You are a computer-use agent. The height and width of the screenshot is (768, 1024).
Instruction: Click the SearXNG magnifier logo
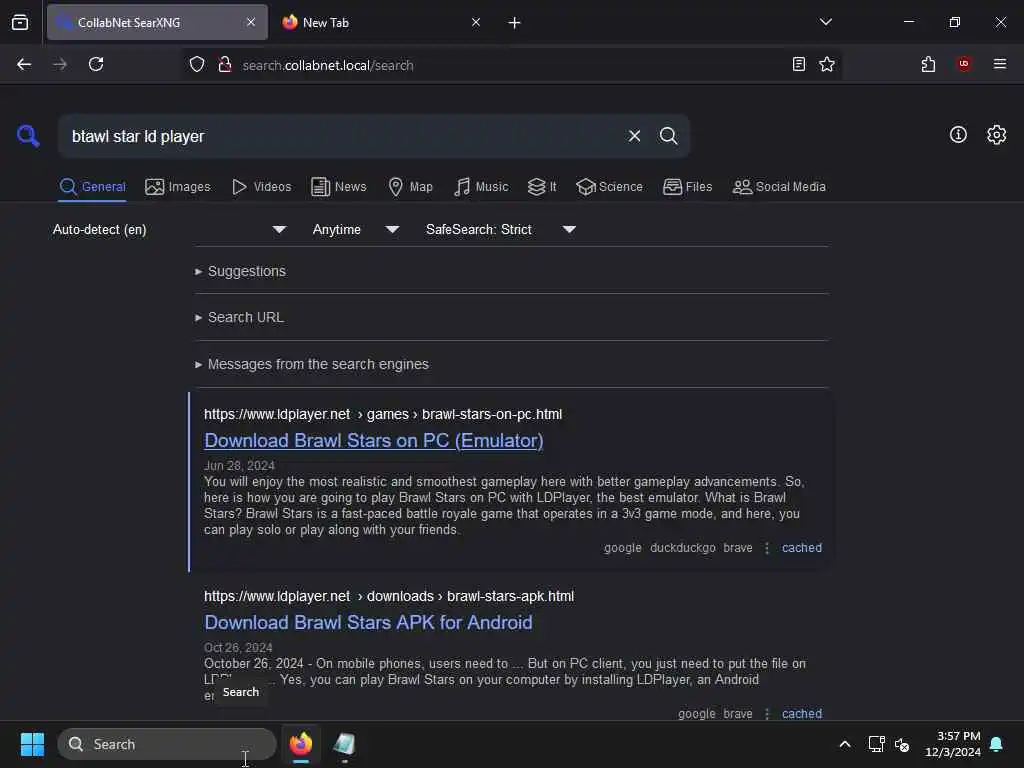[x=28, y=136]
